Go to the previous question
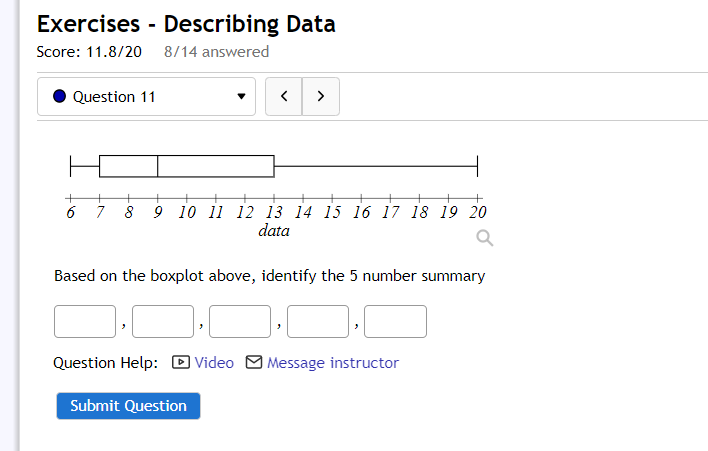The height and width of the screenshot is (451, 708). [x=284, y=97]
